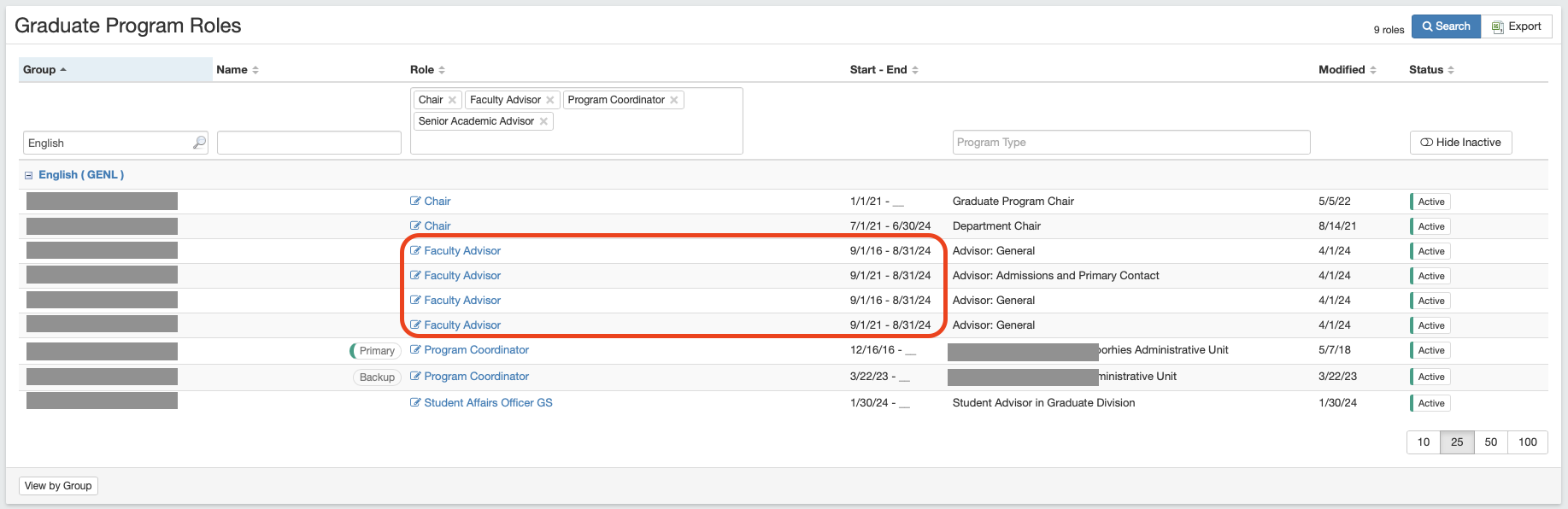The width and height of the screenshot is (1568, 509).
Task: Click the Graduate Program Roles heading
Action: (128, 26)
